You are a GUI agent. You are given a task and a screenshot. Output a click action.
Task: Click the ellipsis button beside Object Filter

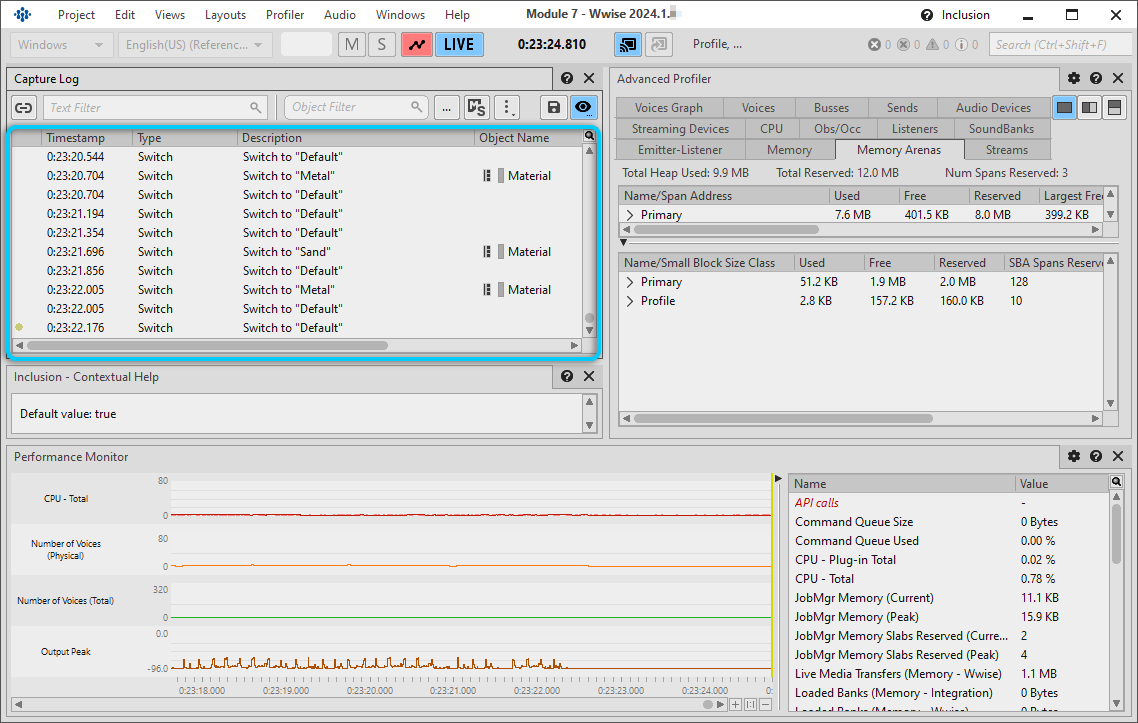(x=446, y=108)
